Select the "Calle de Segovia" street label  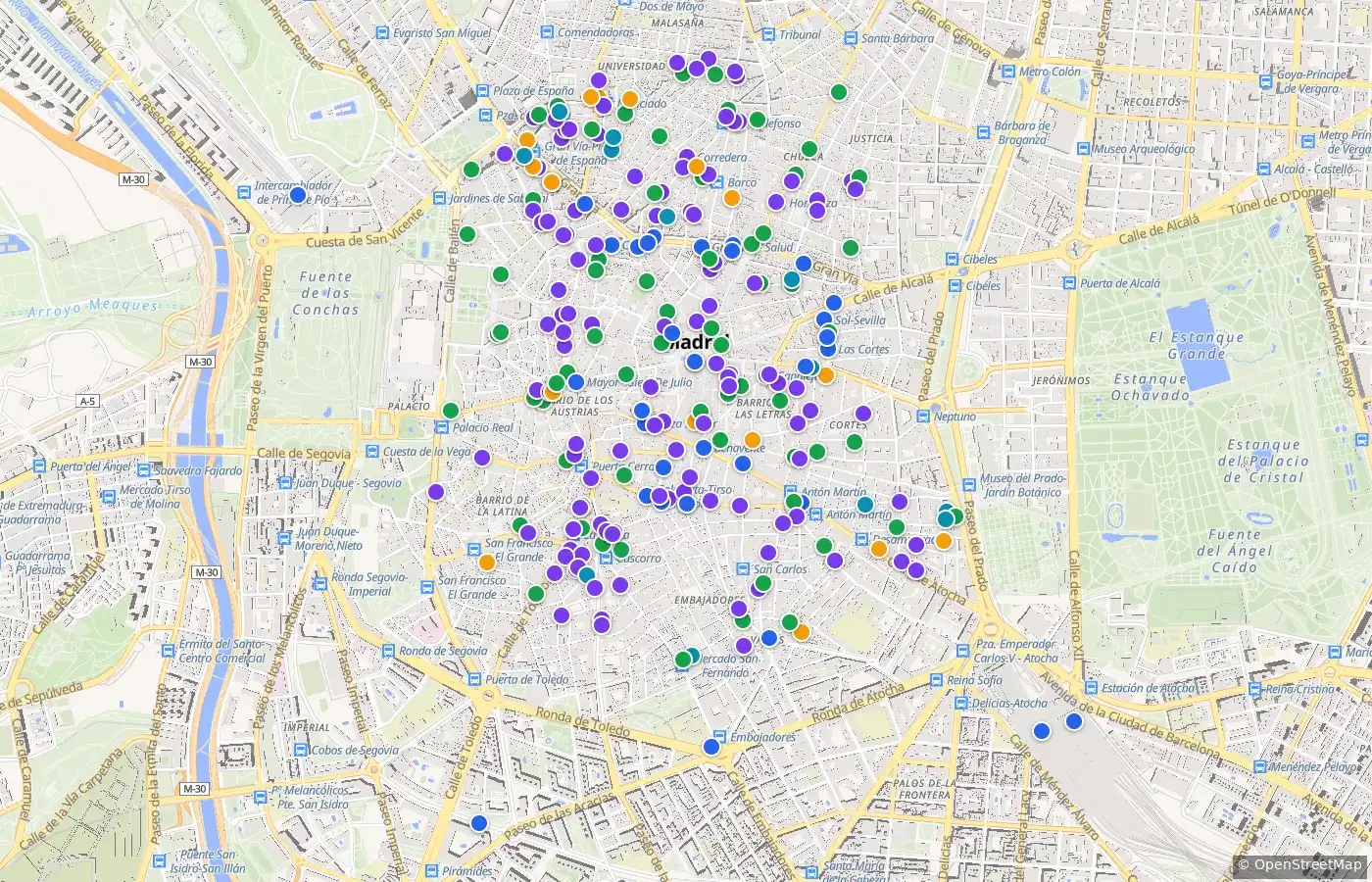(303, 454)
